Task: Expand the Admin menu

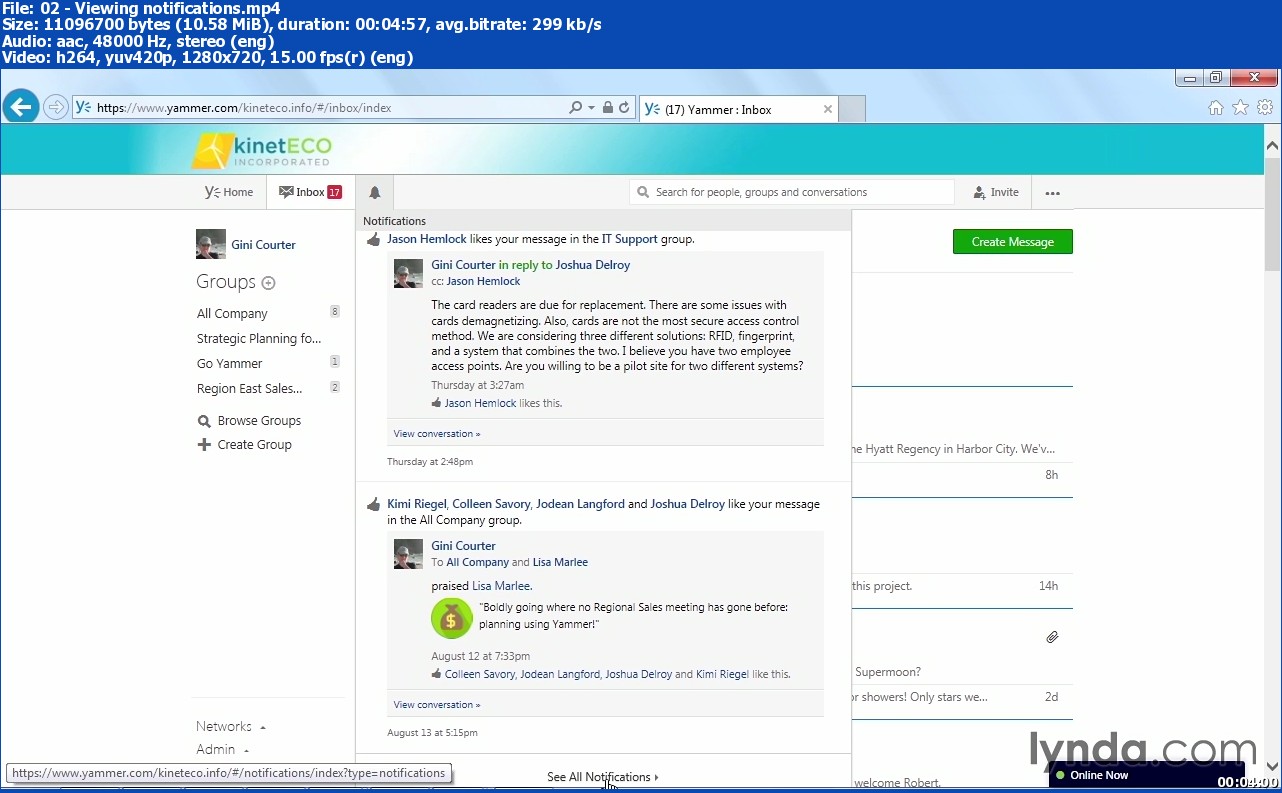Action: (x=222, y=750)
